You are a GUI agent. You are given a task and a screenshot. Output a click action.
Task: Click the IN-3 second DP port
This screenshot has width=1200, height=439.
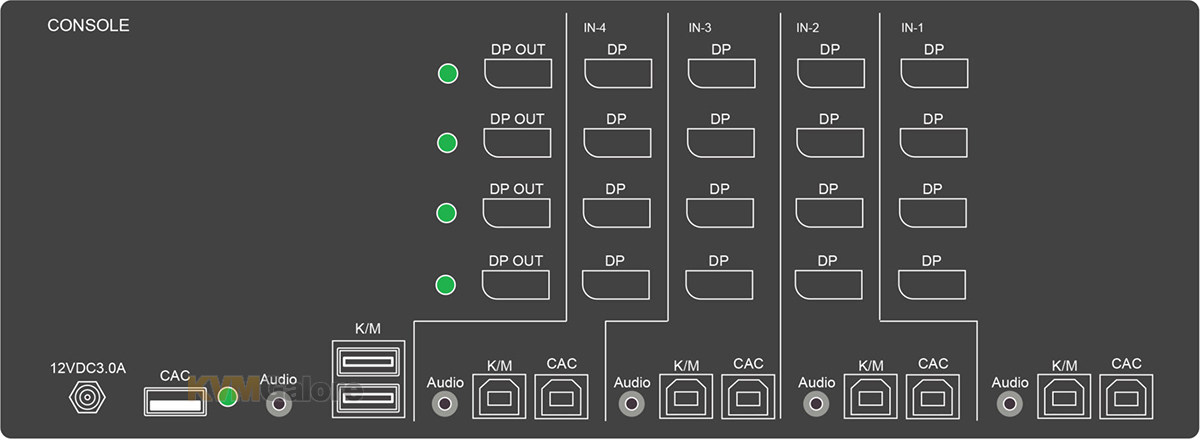click(x=721, y=143)
